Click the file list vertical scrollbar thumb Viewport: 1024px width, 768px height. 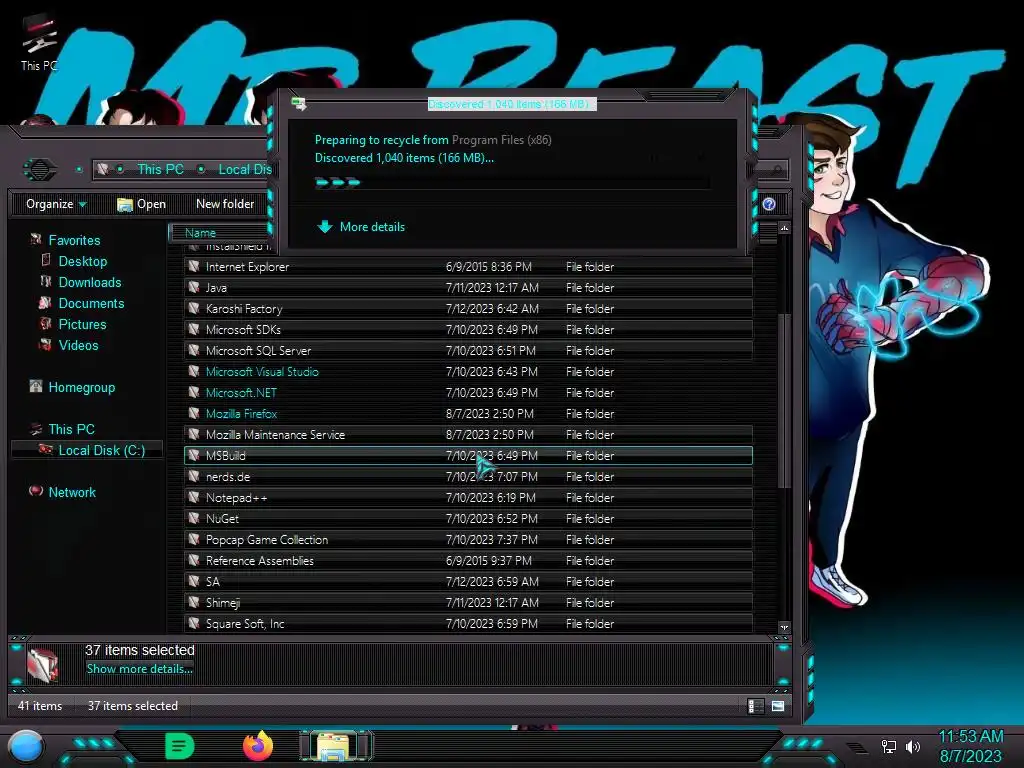point(784,400)
